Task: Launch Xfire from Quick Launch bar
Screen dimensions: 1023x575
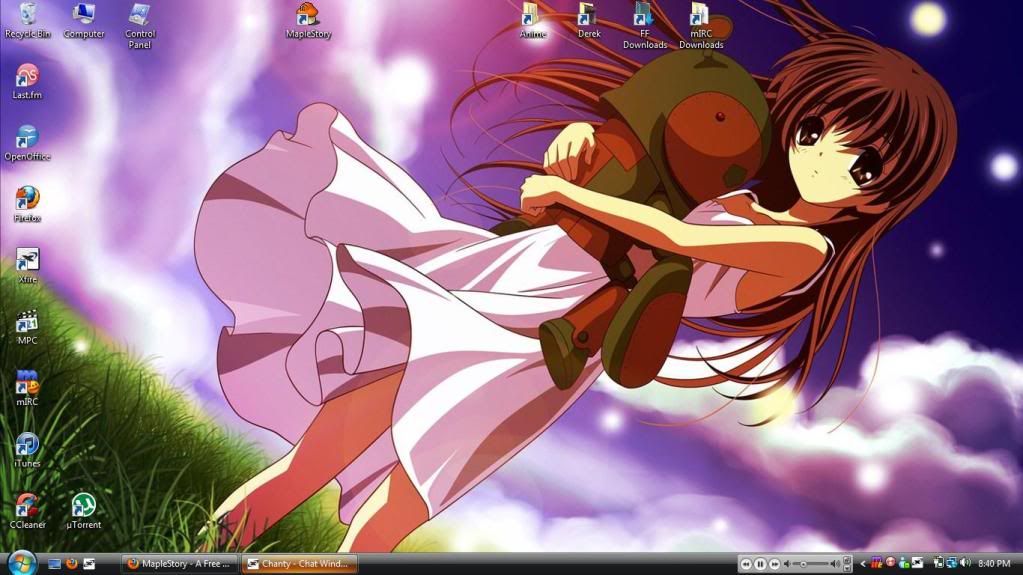Action: click(89, 564)
